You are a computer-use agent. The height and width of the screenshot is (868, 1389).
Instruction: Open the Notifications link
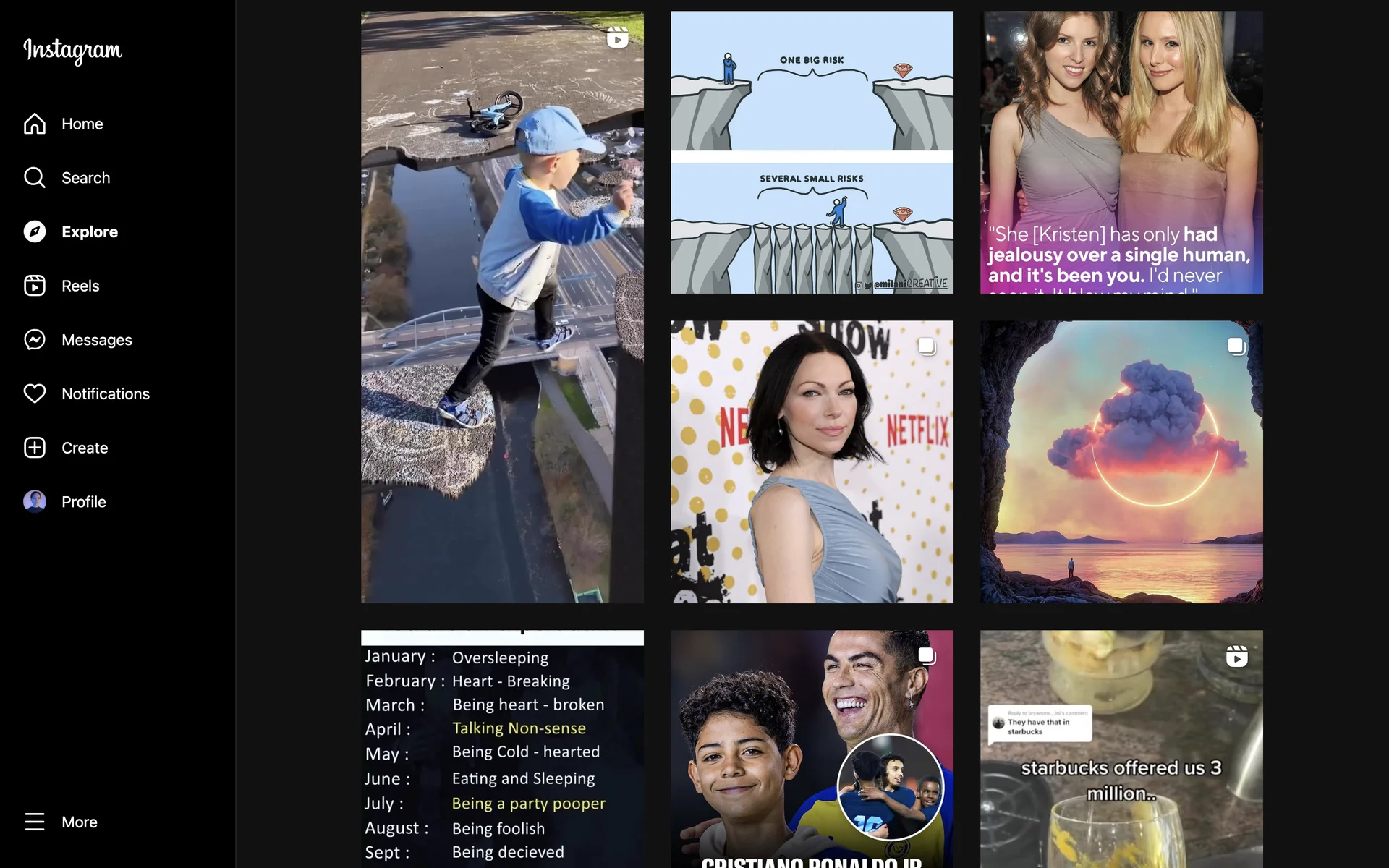tap(106, 393)
